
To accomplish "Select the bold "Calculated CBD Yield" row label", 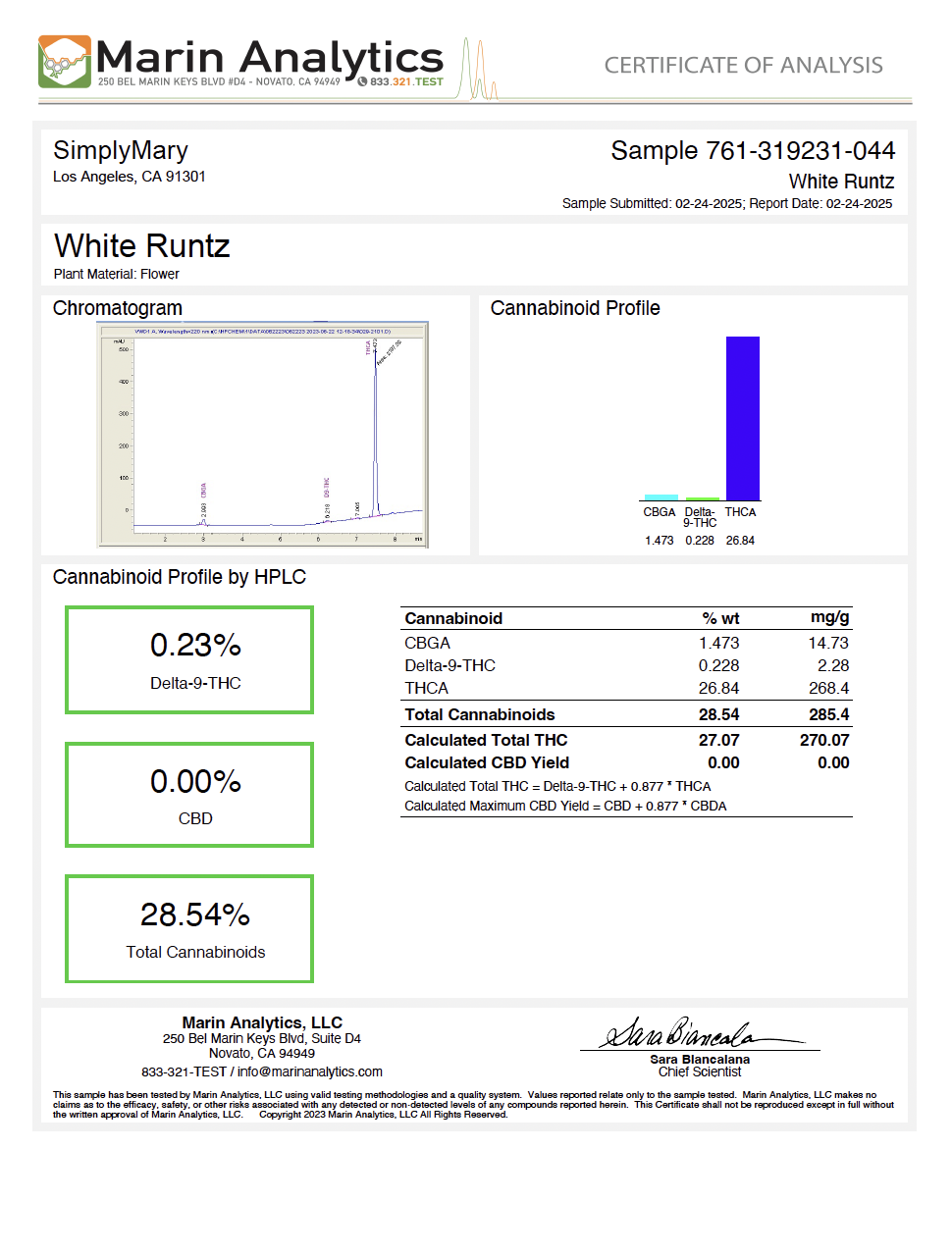I will [x=487, y=762].
